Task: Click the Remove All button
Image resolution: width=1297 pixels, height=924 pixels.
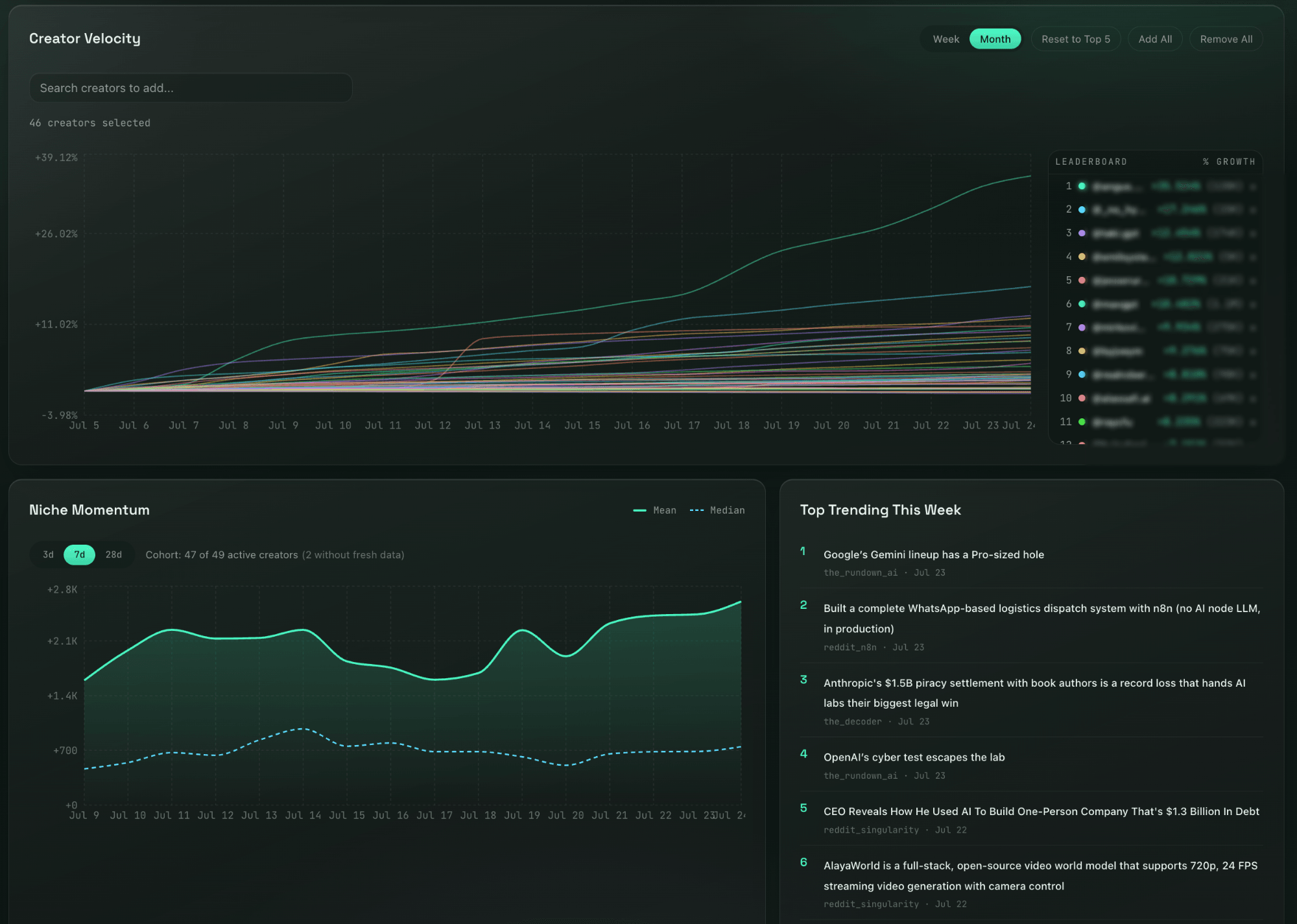Action: 1226,39
